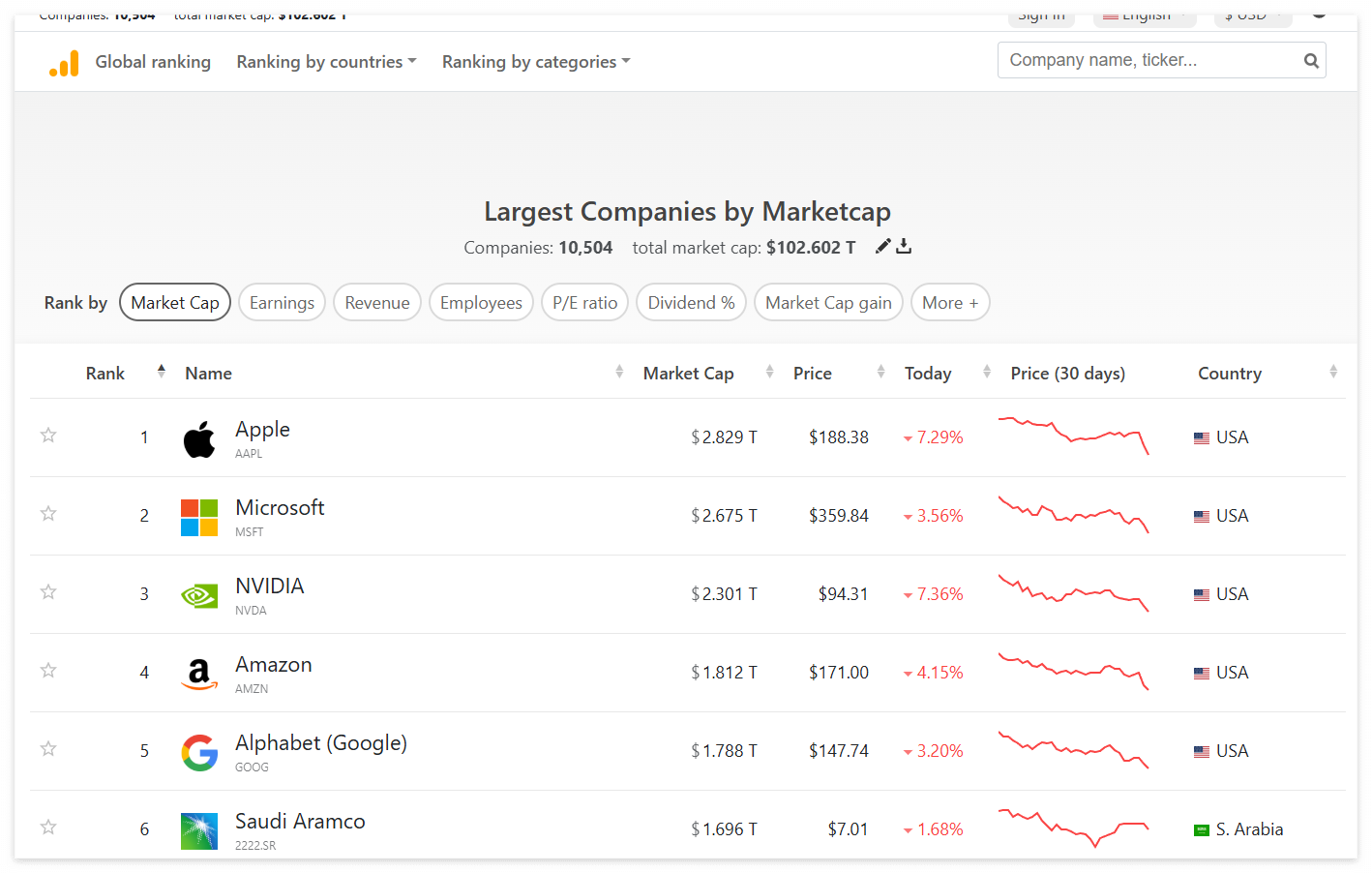Open the Amazon company link
Viewport: 1372px width, 873px height.
pyautogui.click(x=274, y=665)
